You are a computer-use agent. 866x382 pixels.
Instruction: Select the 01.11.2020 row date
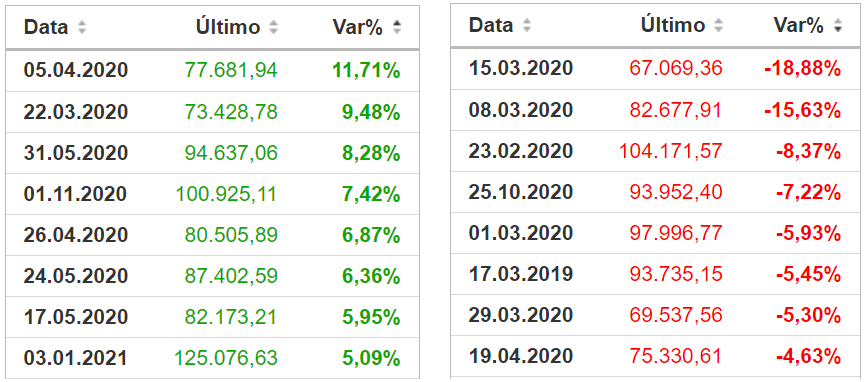(76, 194)
